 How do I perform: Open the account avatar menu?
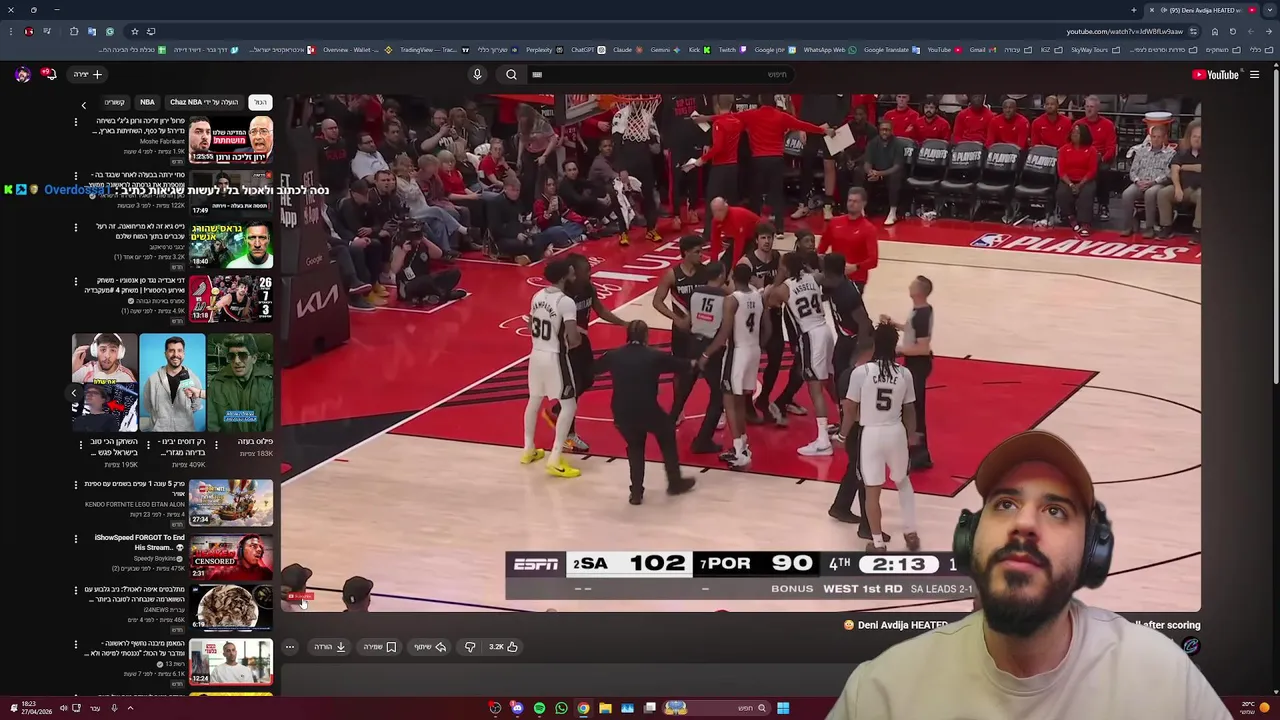(x=22, y=74)
